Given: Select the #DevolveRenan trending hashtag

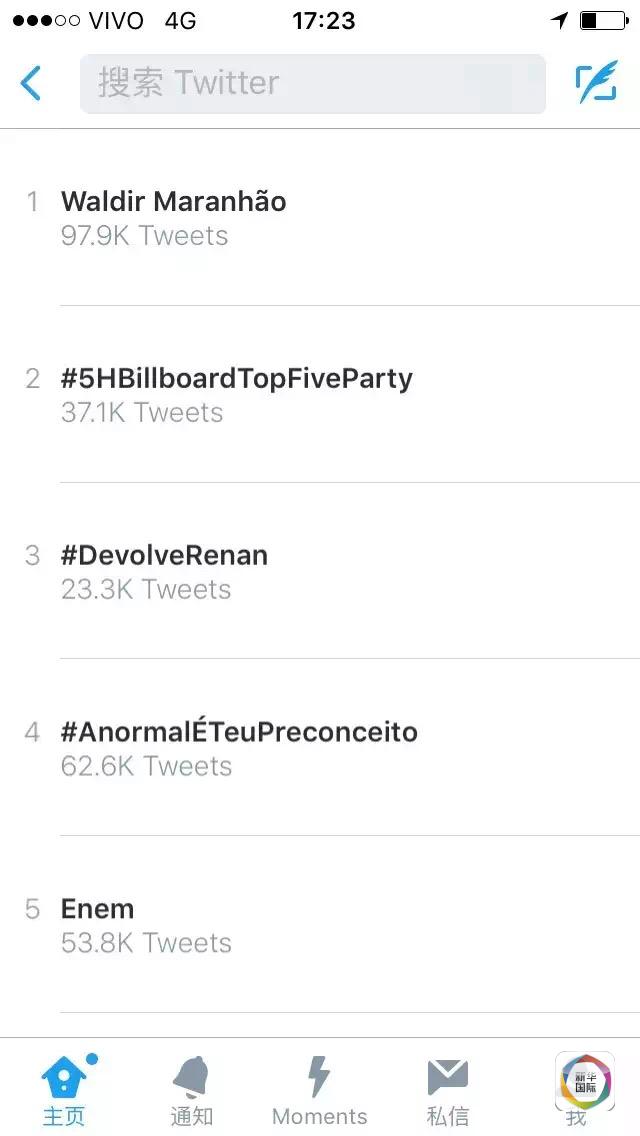Looking at the screenshot, I should tap(164, 555).
